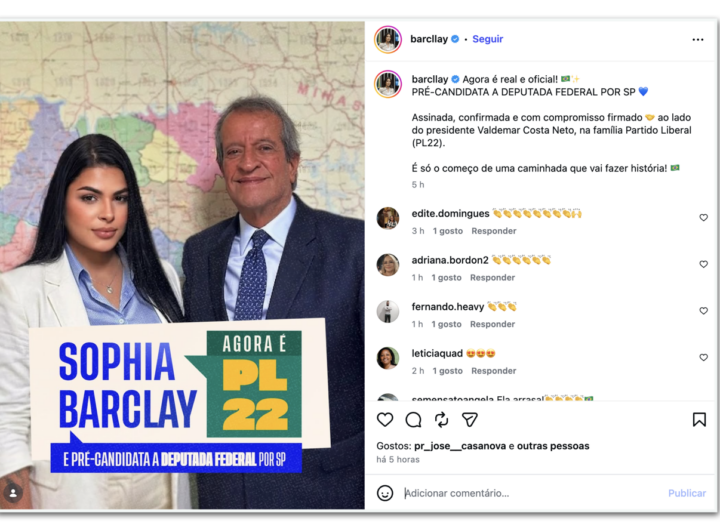Click the Publicar button
The width and height of the screenshot is (720, 530).
687,493
